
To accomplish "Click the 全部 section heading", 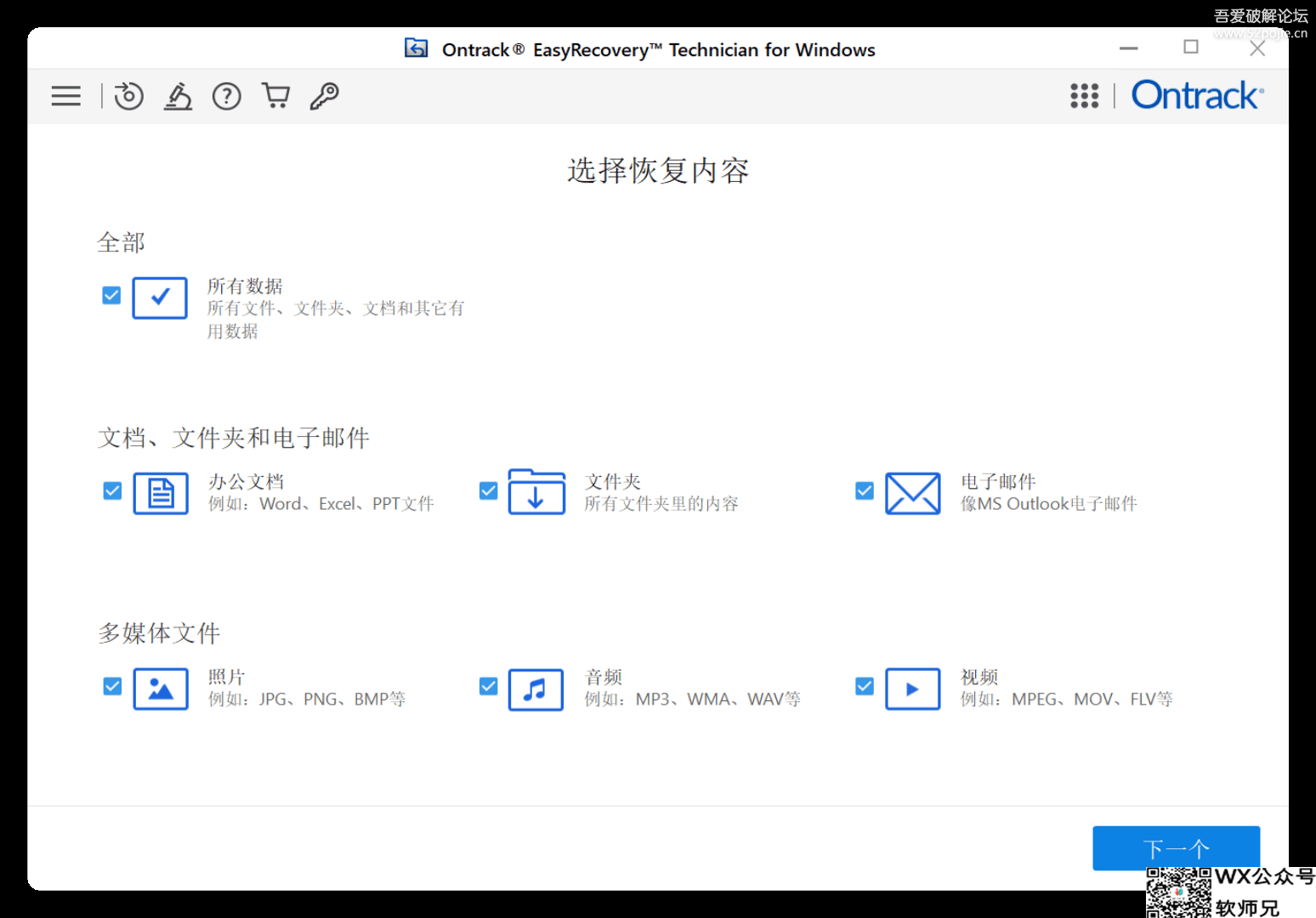I will pos(121,243).
